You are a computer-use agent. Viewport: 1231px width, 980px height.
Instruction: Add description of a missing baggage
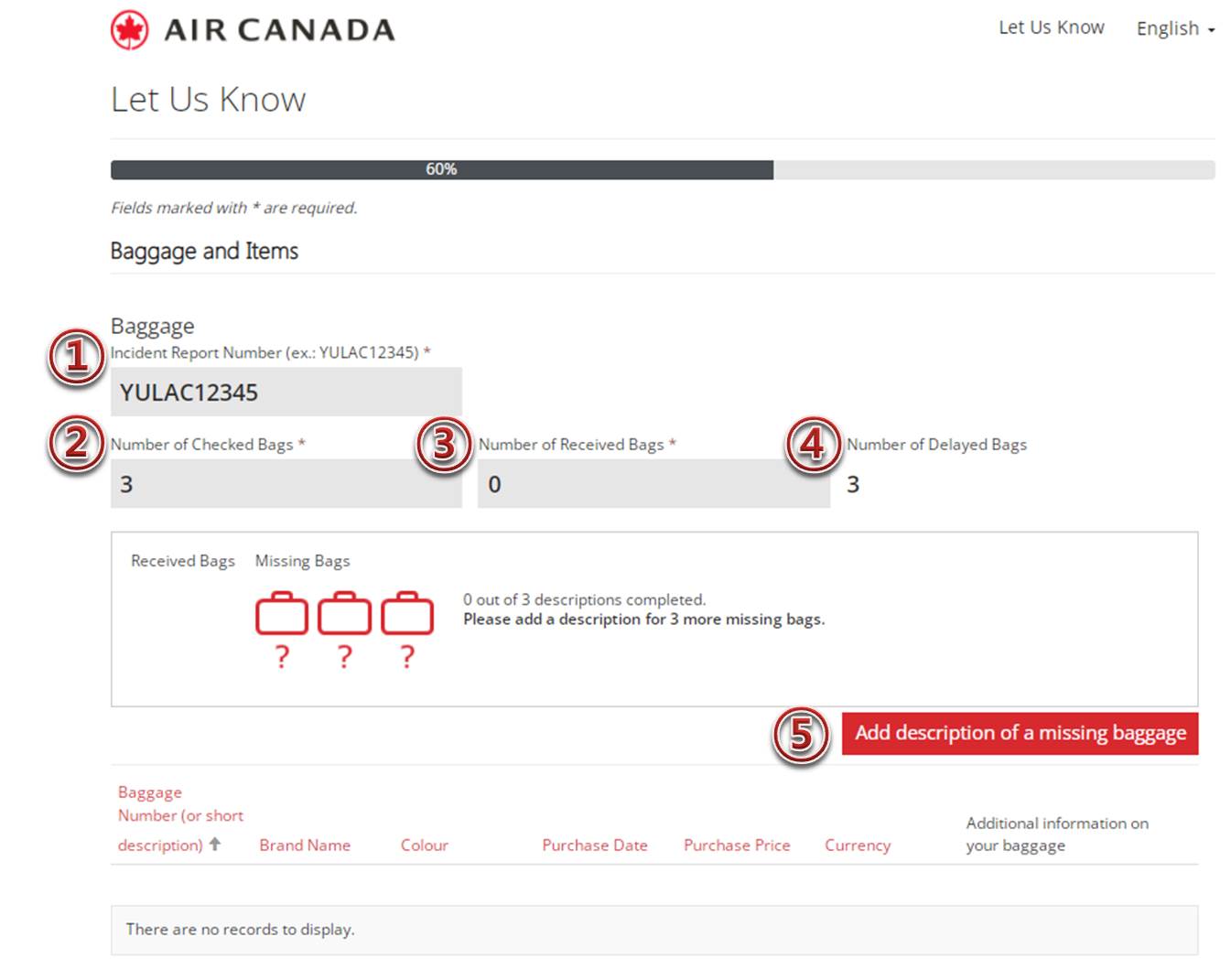coord(1020,733)
